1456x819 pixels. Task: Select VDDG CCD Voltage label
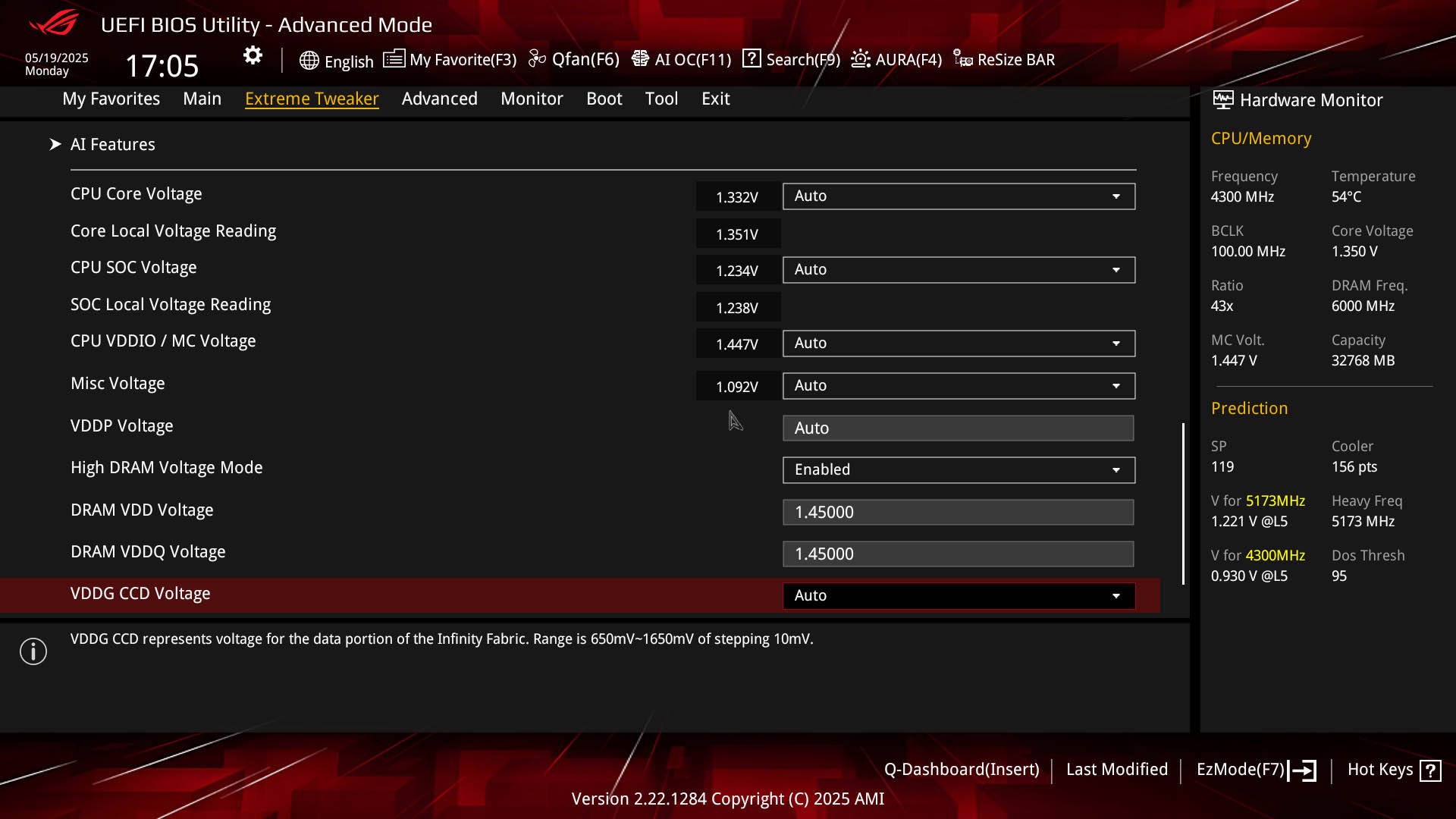tap(140, 594)
